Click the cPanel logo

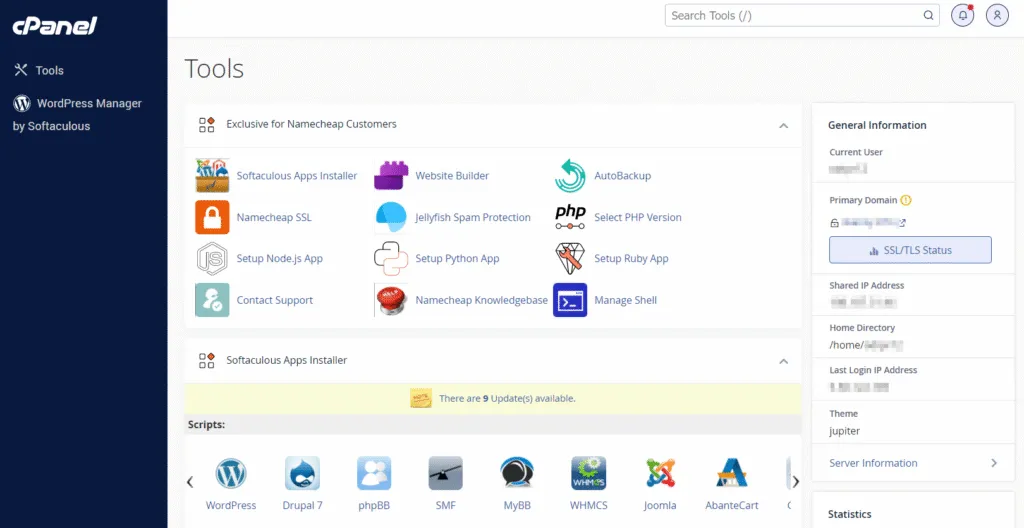pos(55,25)
